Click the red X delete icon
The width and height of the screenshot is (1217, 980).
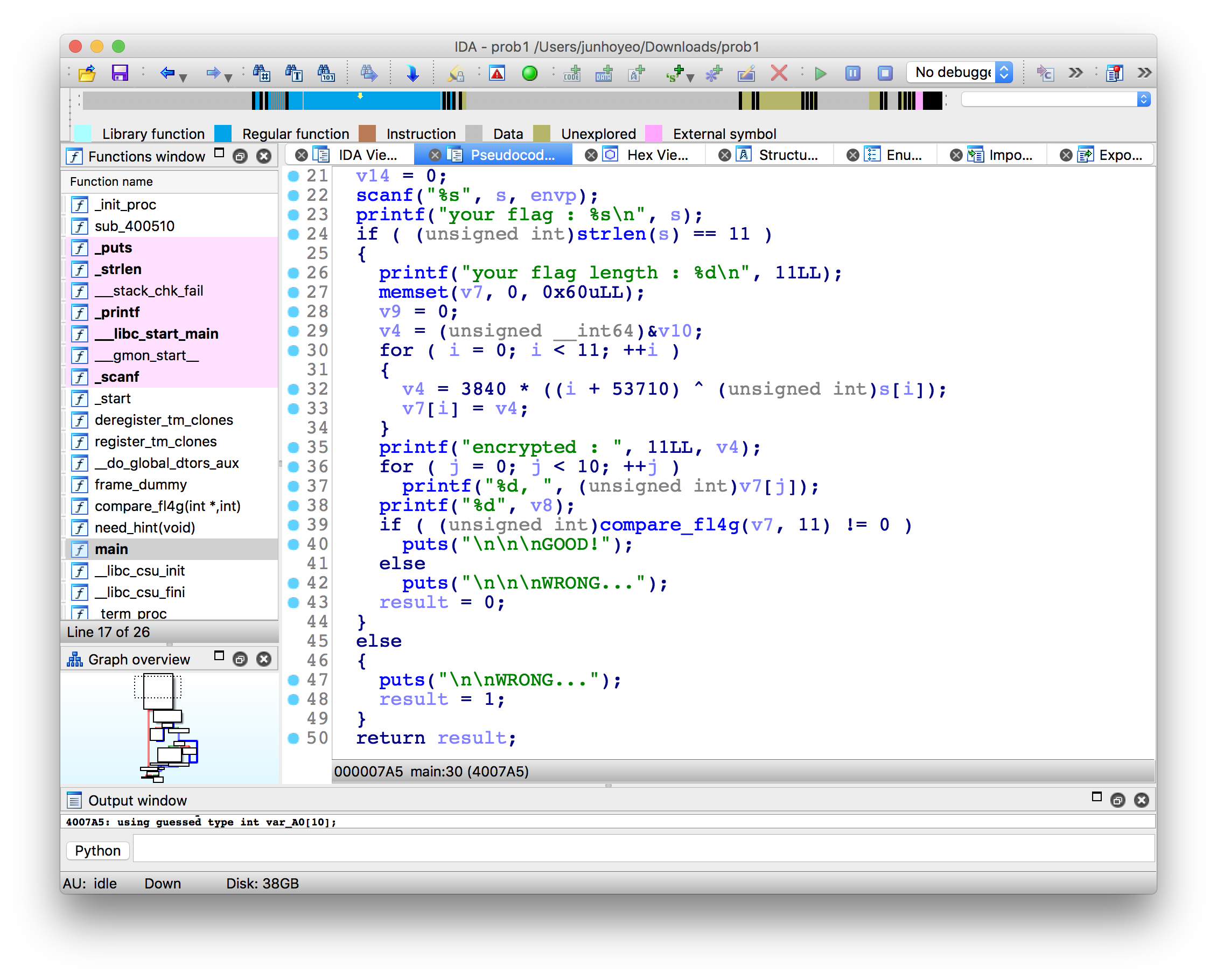click(x=779, y=73)
